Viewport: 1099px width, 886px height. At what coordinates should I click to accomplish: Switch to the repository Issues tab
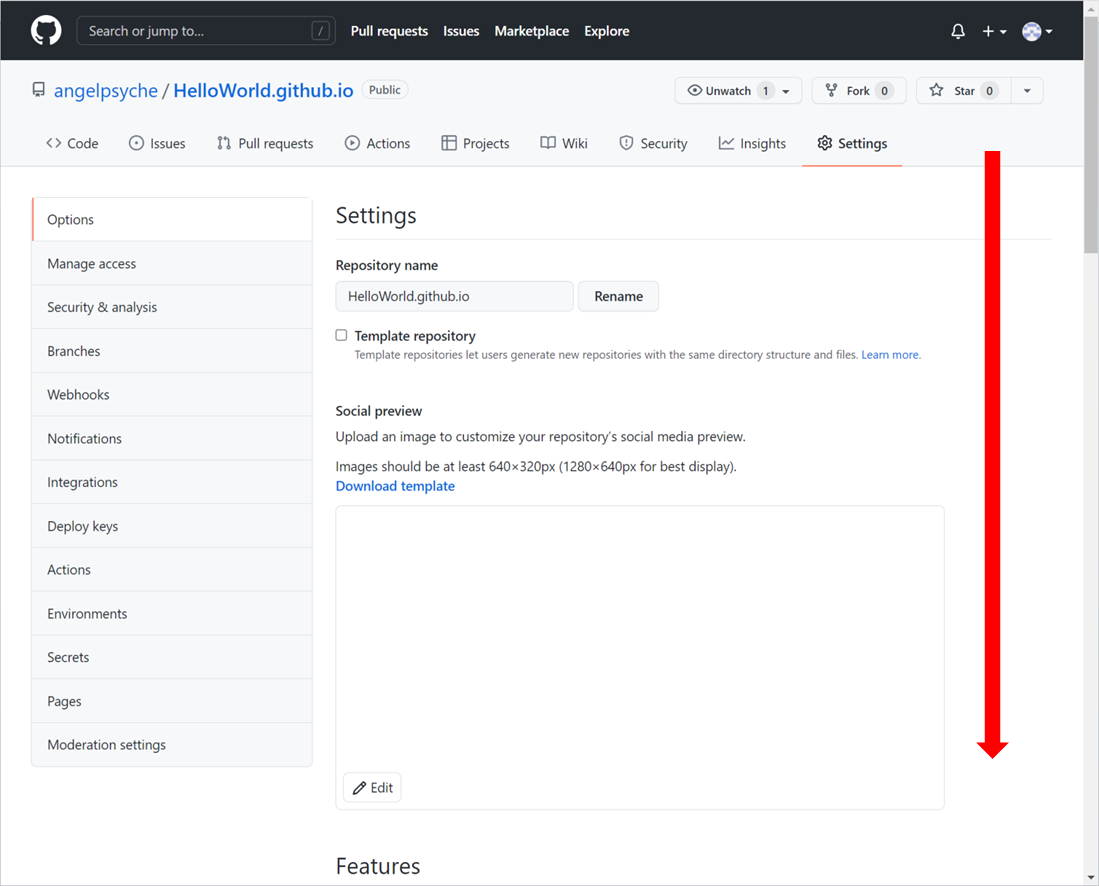[x=157, y=143]
